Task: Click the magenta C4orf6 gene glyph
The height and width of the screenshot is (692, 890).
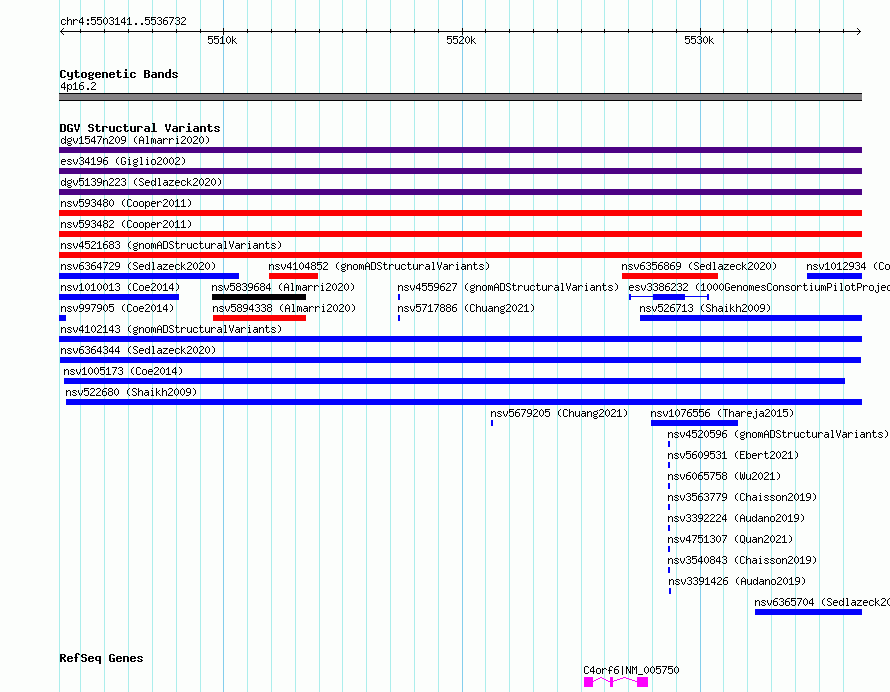Action: 616,682
